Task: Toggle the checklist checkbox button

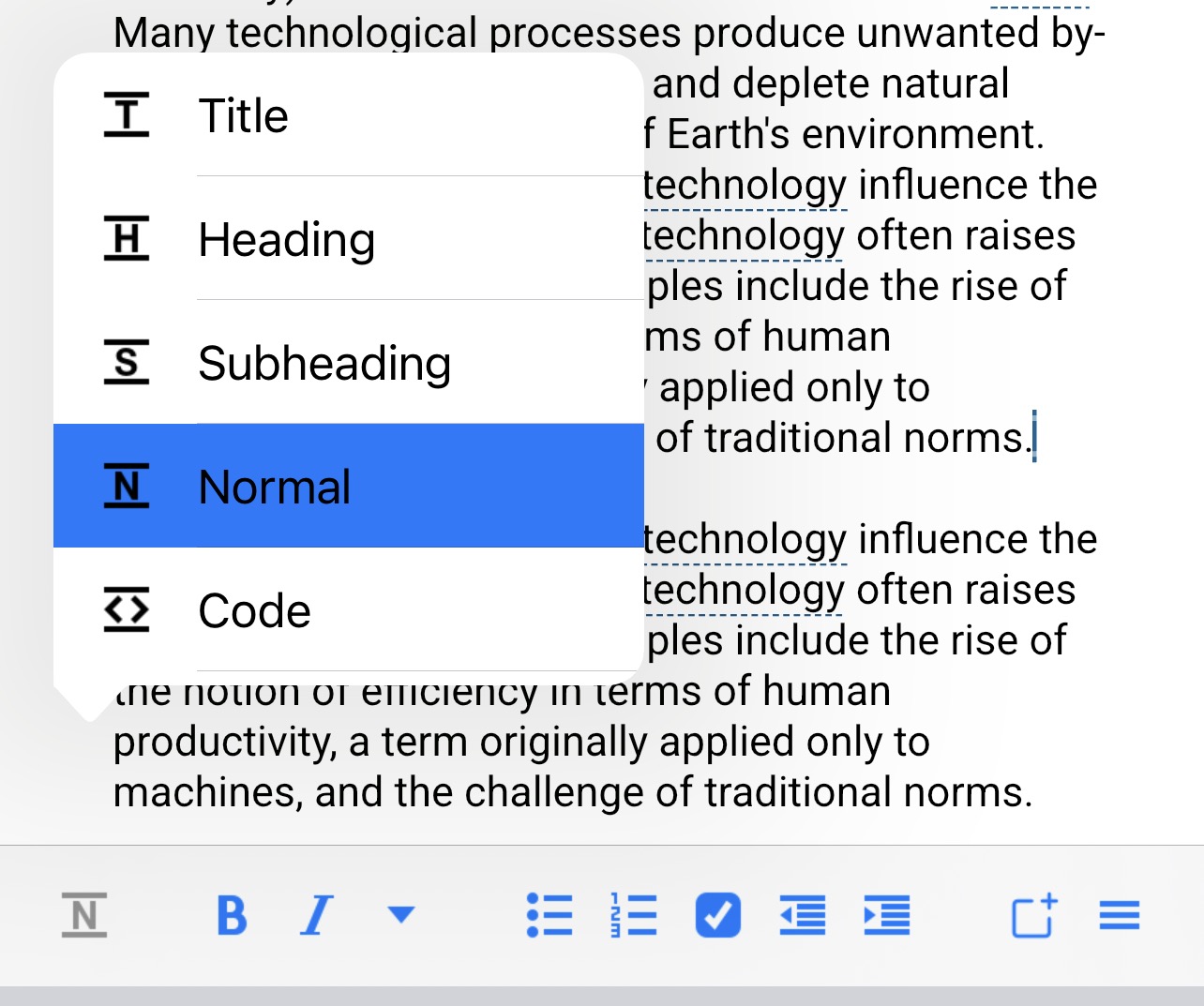Action: pos(718,915)
